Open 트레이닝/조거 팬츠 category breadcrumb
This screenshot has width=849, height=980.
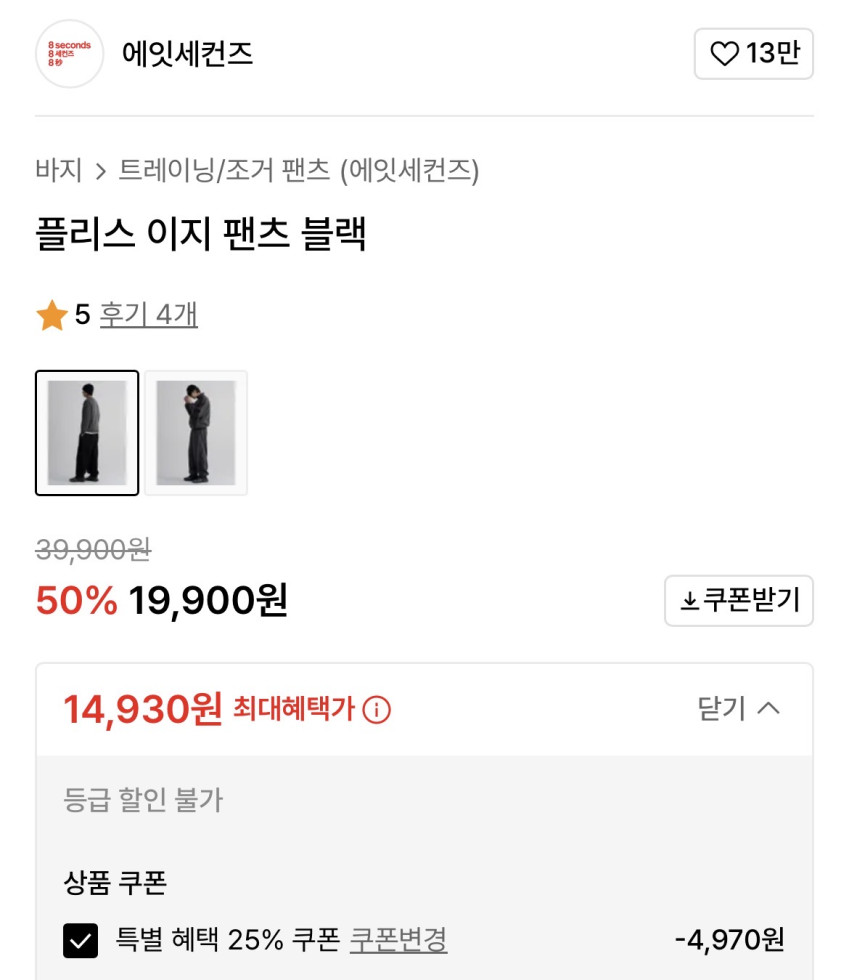[x=224, y=171]
